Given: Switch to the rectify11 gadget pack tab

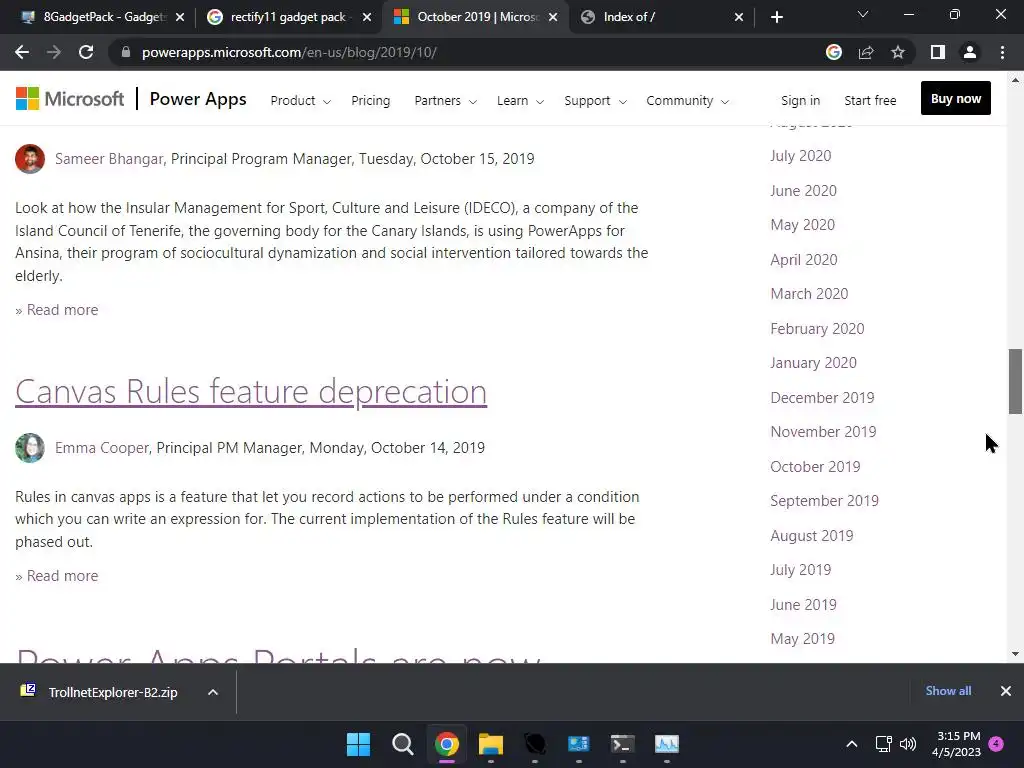Looking at the screenshot, I should click(x=287, y=17).
